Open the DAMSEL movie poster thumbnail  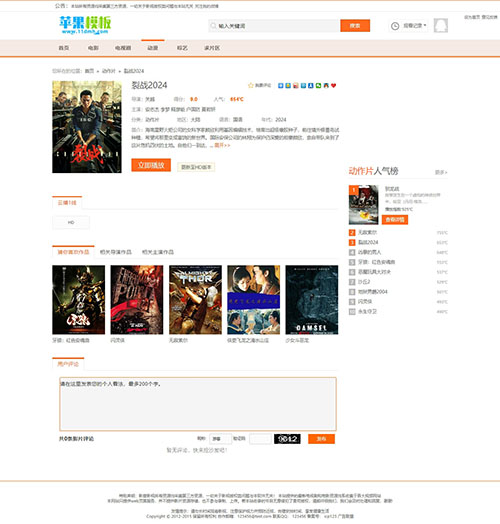click(311, 300)
